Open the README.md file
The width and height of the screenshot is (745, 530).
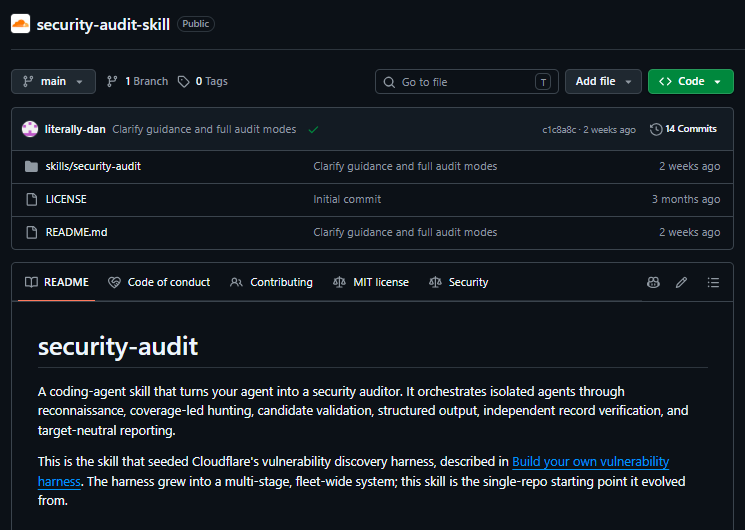[x=76, y=232]
